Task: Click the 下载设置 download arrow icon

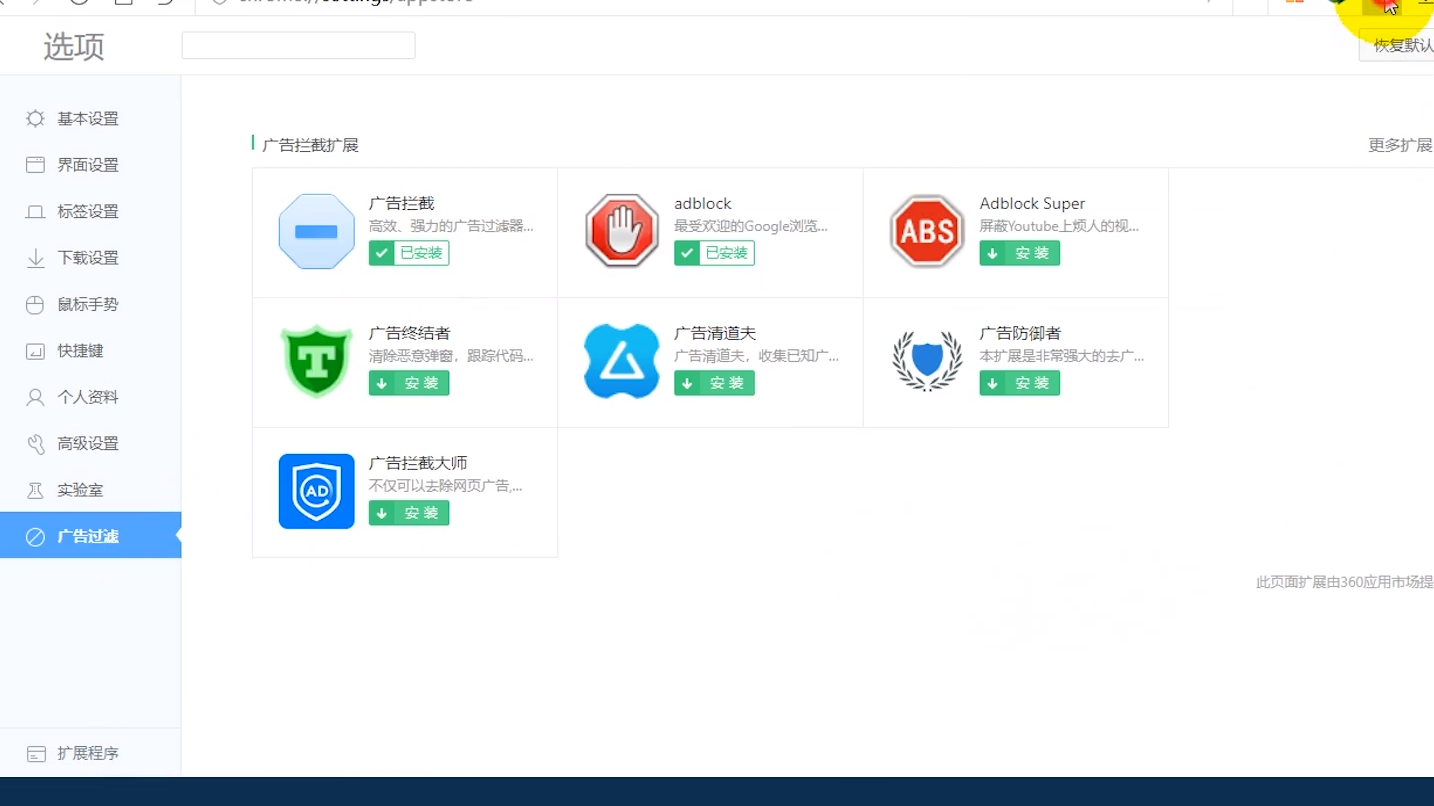Action: tap(35, 258)
